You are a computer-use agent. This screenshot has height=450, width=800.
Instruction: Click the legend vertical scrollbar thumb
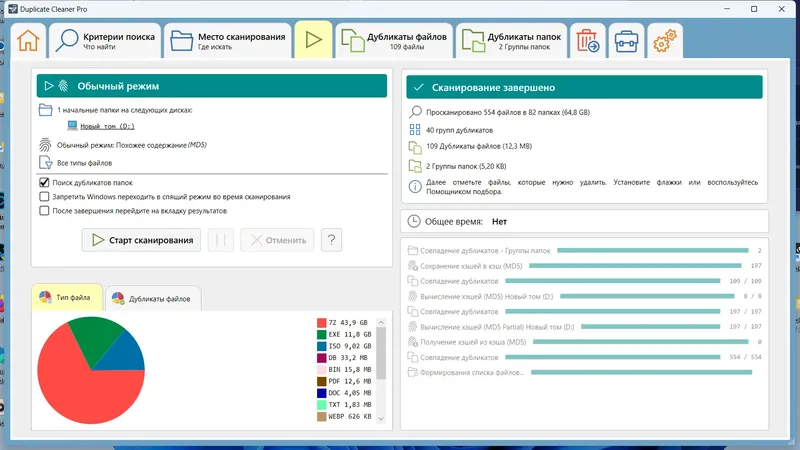pyautogui.click(x=381, y=353)
